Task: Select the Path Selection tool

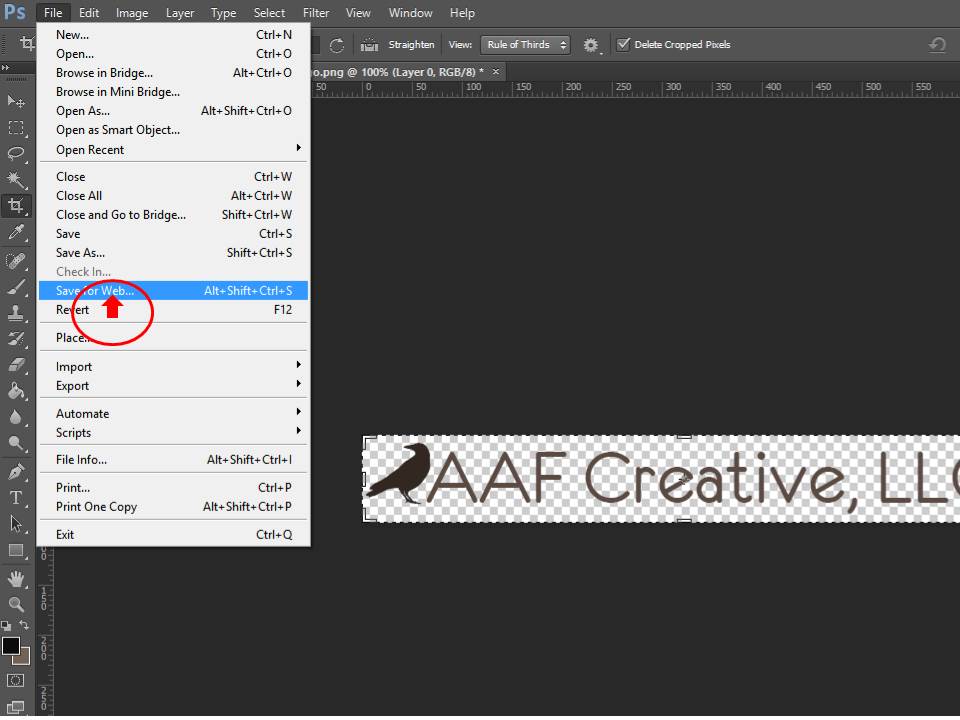Action: point(16,524)
